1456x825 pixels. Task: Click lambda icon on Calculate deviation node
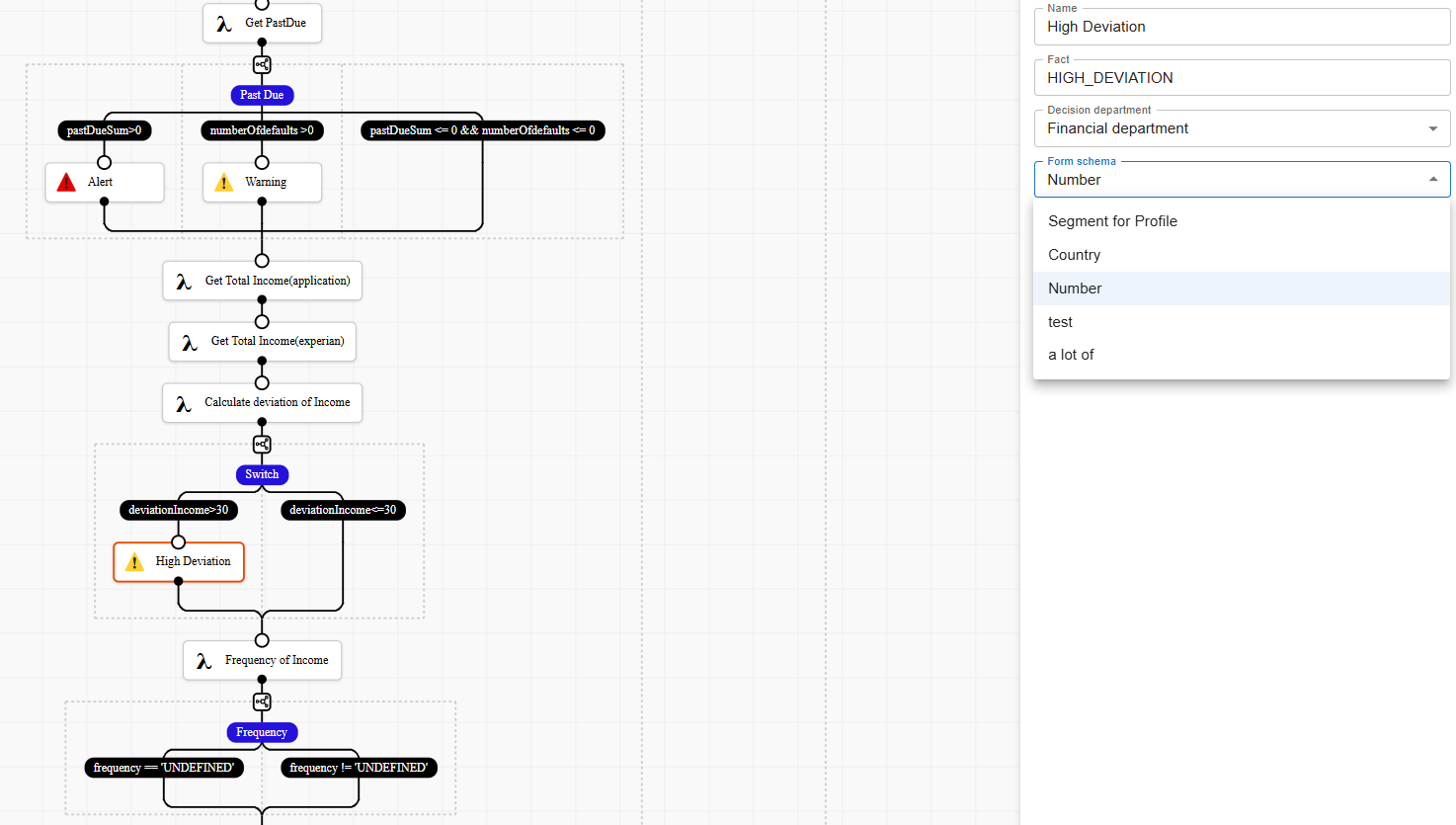pos(183,403)
